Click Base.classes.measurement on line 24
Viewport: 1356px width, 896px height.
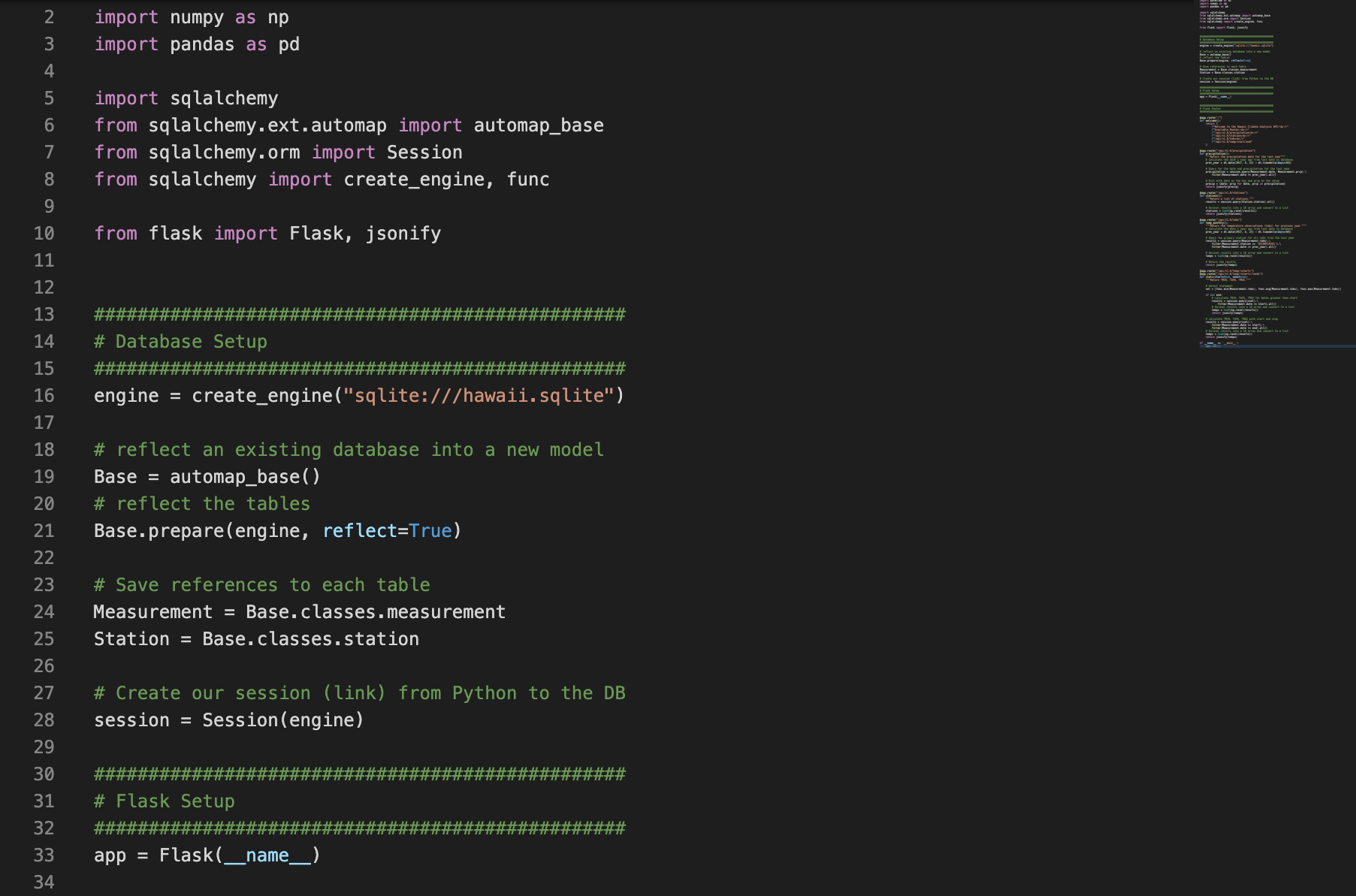[376, 611]
